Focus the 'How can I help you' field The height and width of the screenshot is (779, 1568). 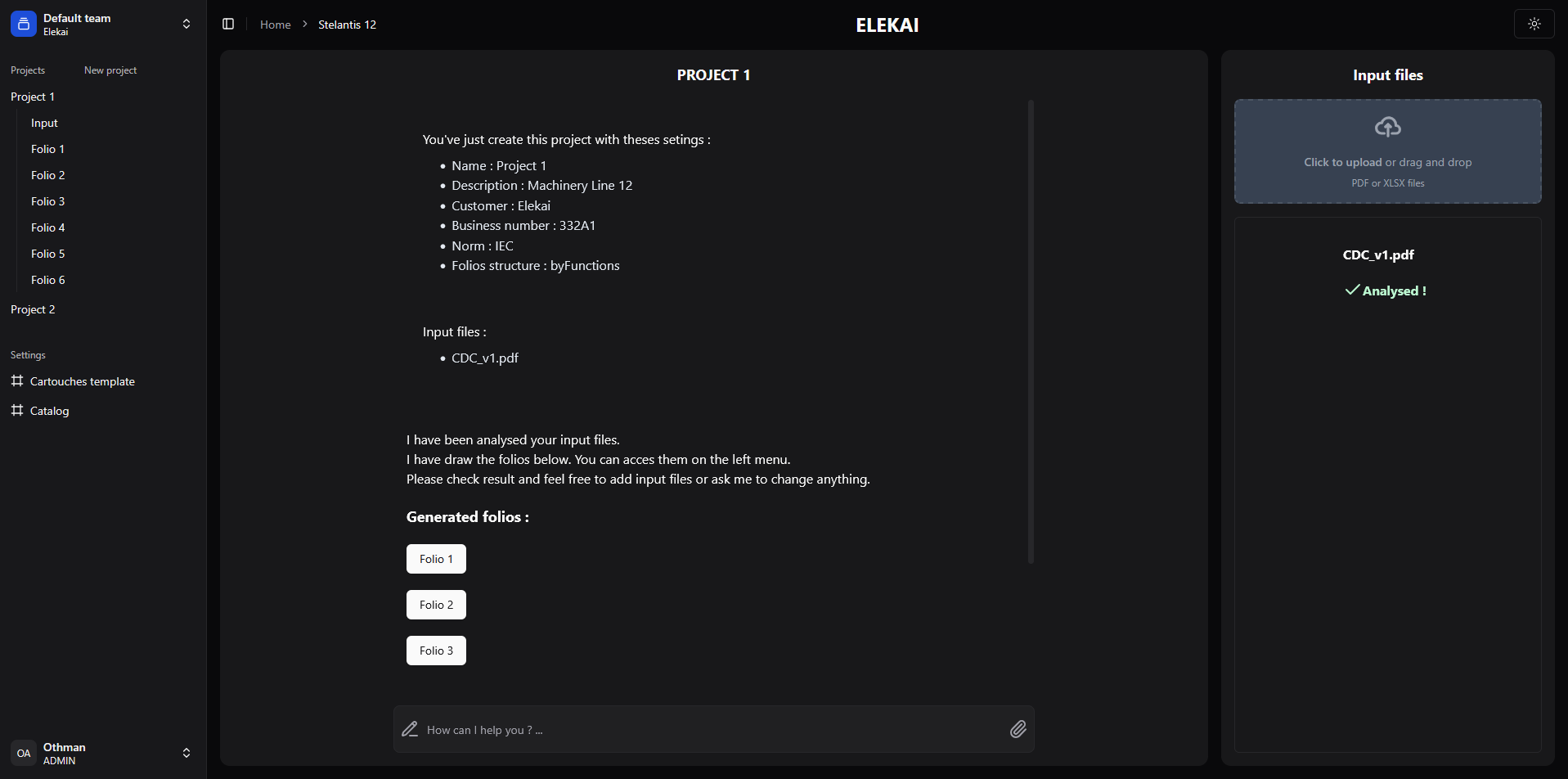point(713,730)
